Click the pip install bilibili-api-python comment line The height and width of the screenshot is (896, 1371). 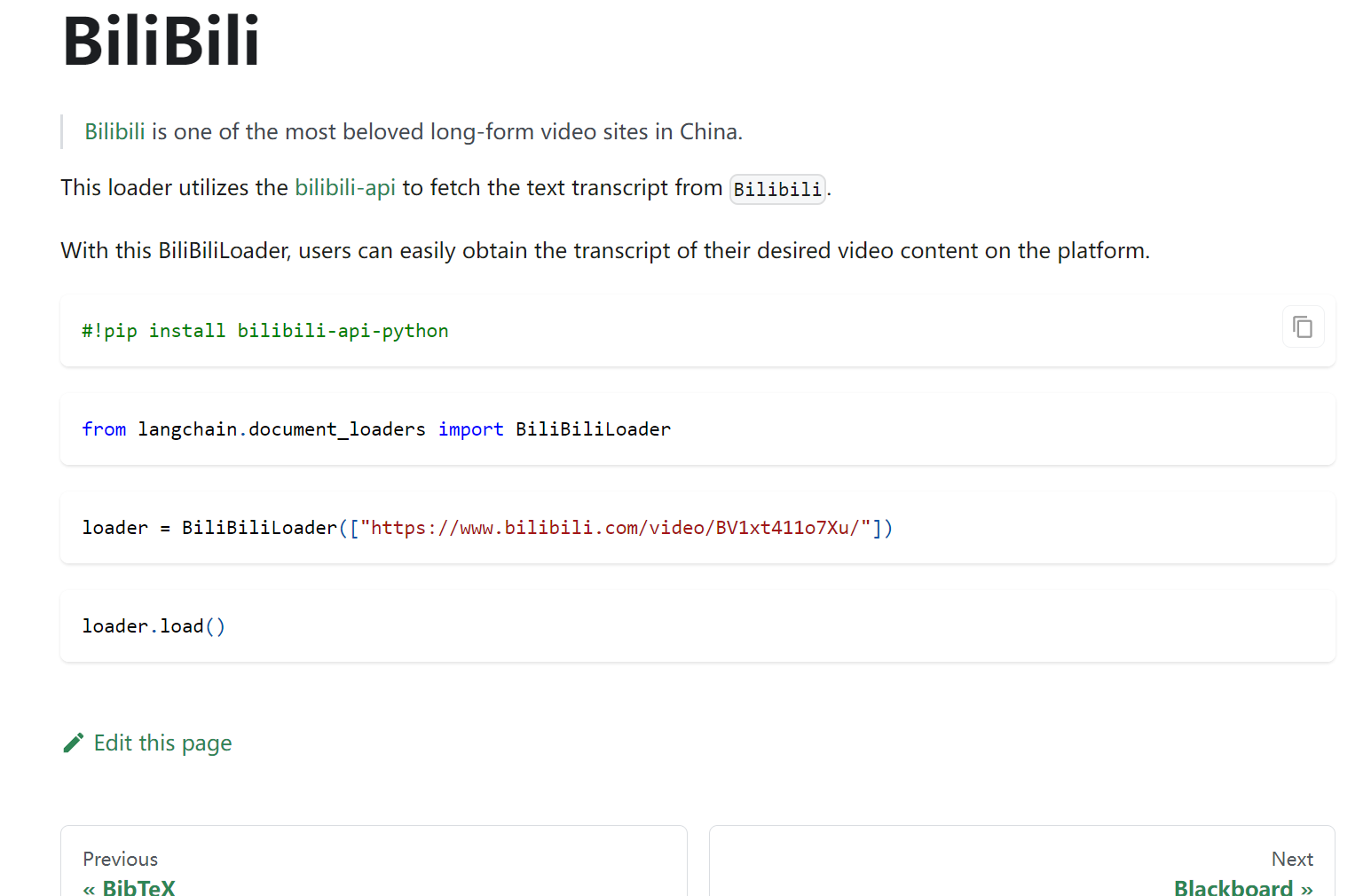pyautogui.click(x=264, y=331)
